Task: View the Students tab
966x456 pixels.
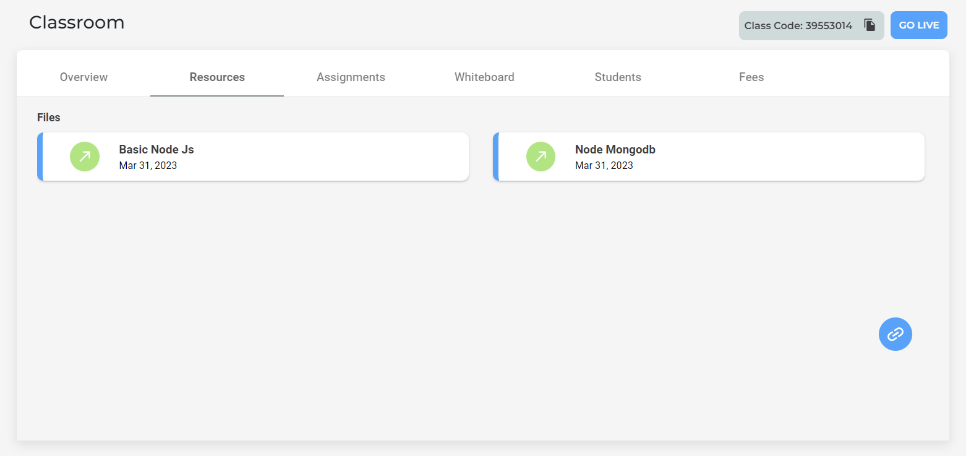Action: point(618,77)
